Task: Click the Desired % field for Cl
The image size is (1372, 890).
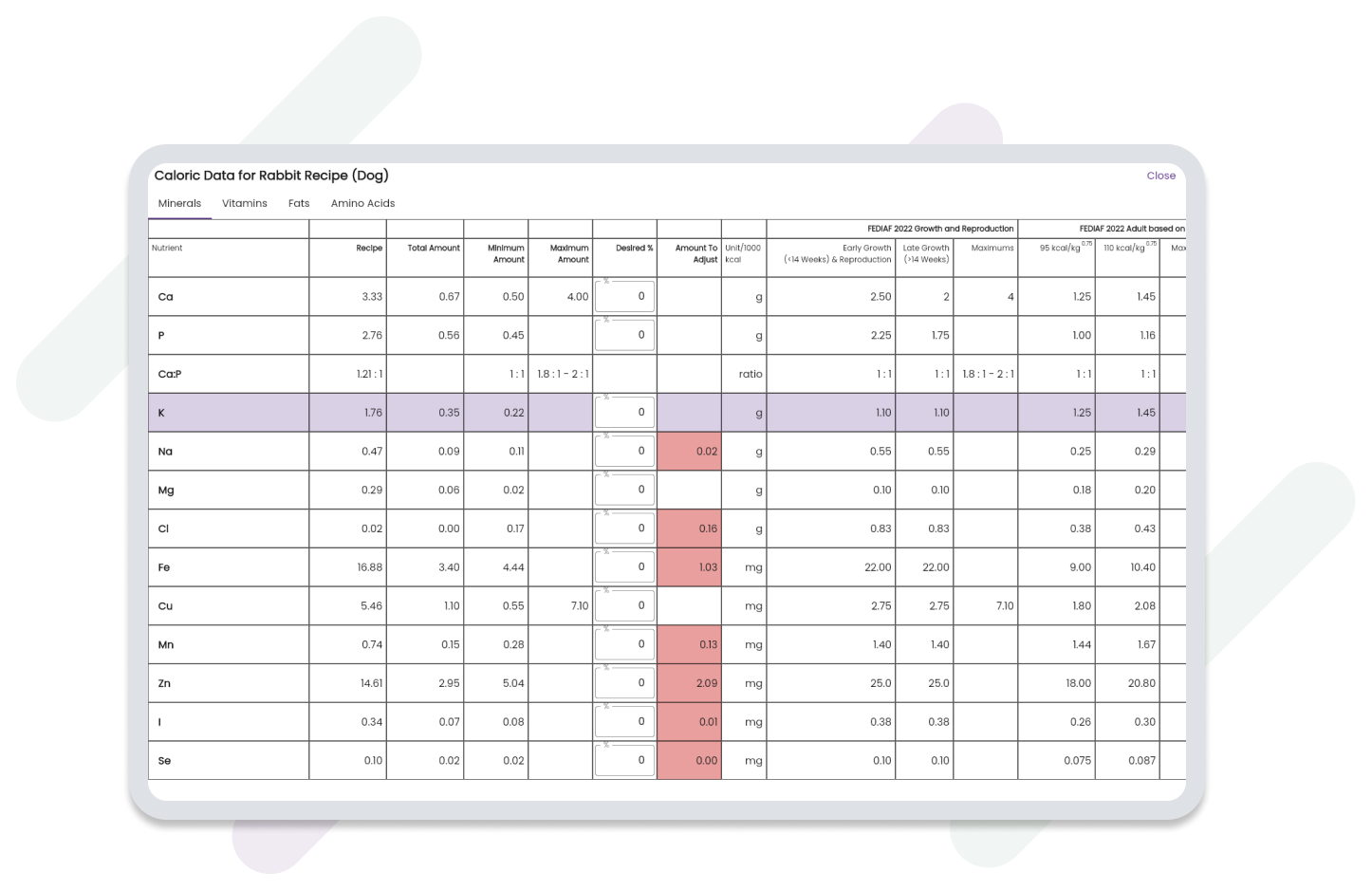Action: click(624, 528)
